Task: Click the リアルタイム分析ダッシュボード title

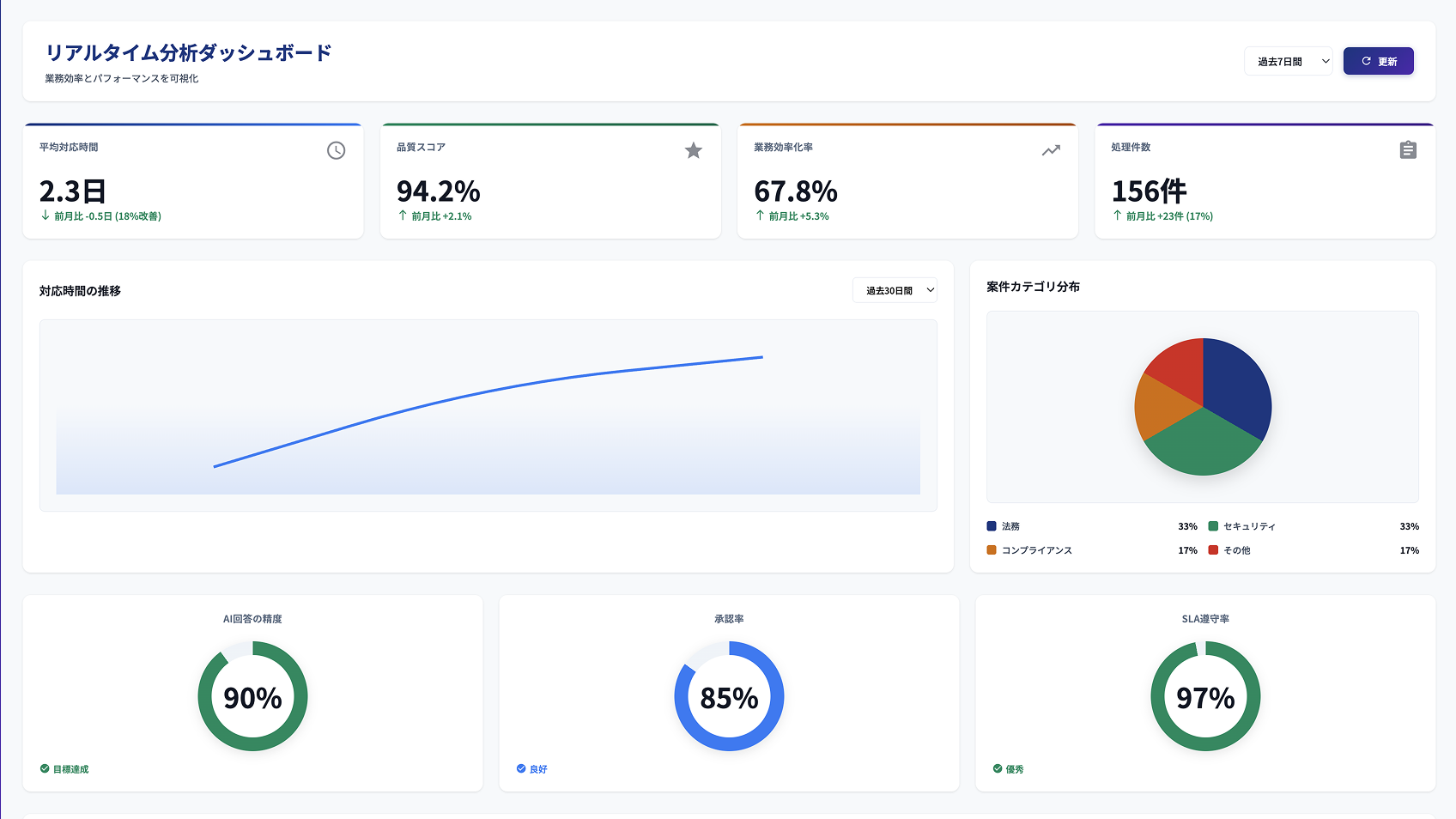Action: [188, 52]
